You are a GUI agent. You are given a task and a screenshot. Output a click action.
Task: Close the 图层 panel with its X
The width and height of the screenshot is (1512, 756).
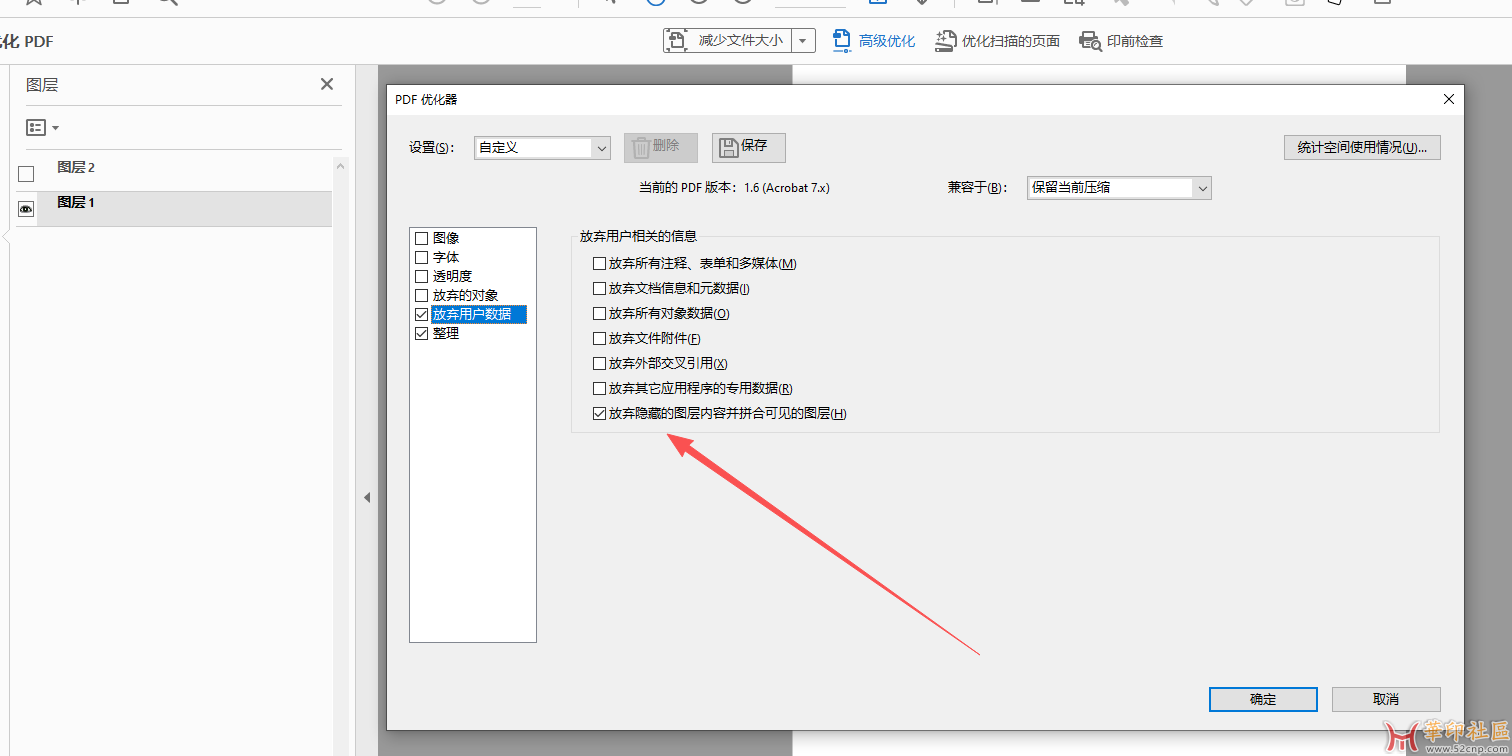(326, 84)
